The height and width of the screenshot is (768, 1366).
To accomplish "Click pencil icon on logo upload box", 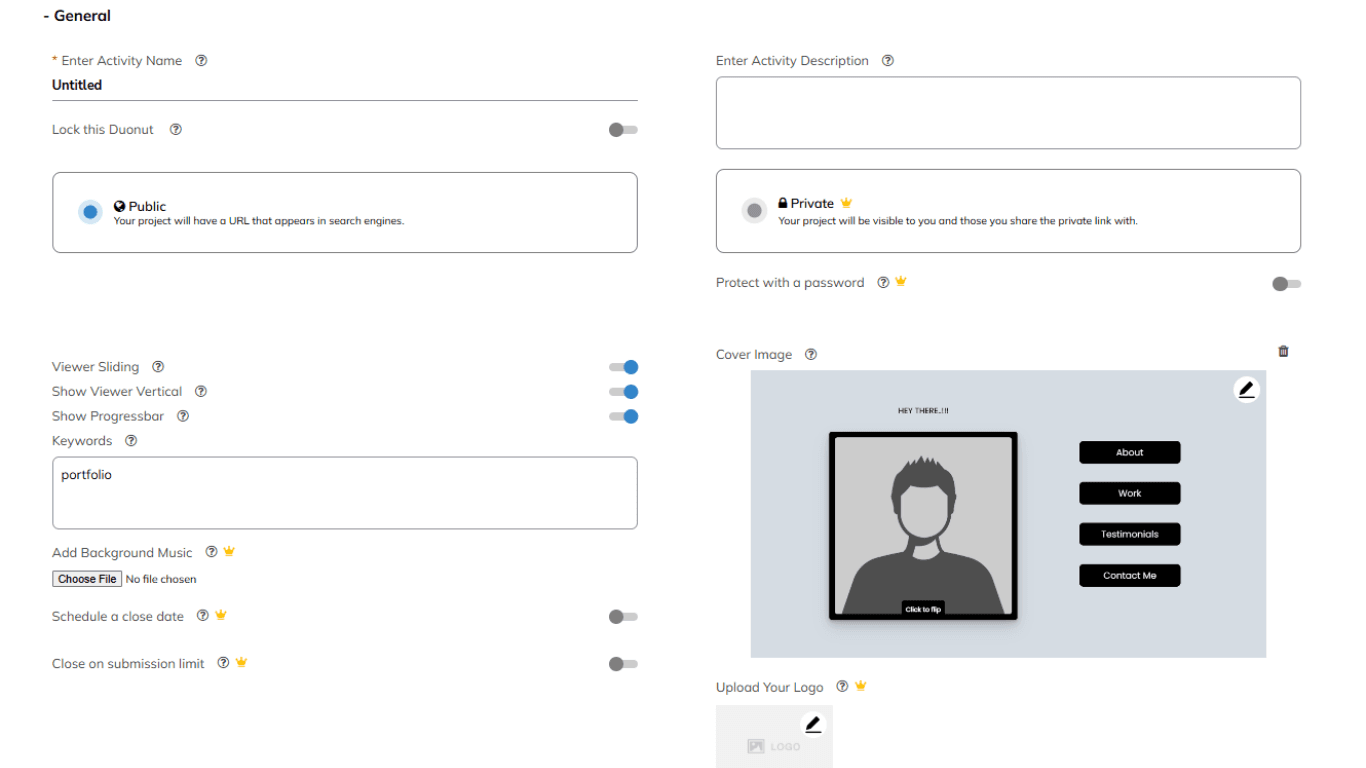I will (813, 724).
